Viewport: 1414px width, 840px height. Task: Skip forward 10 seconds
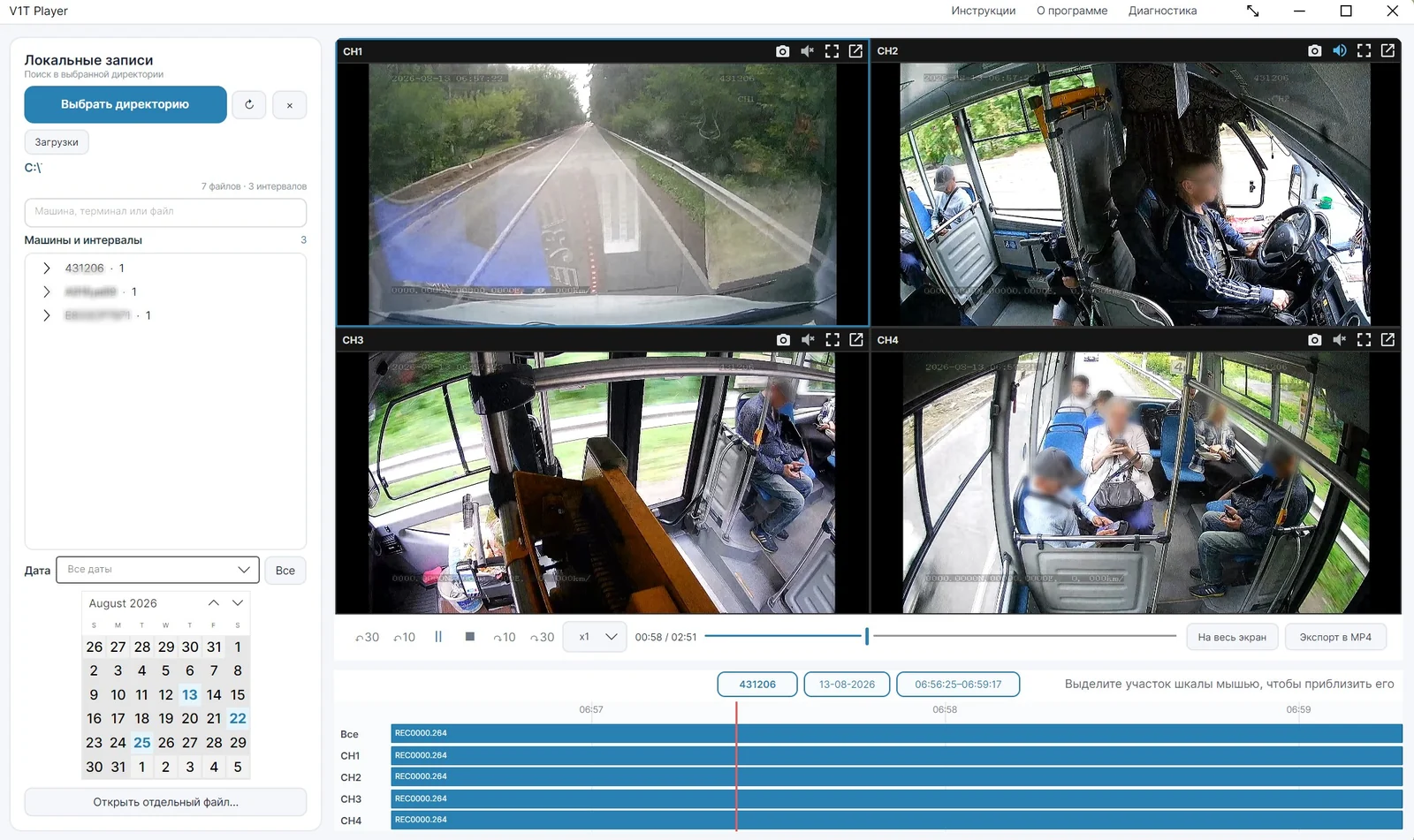tap(504, 637)
